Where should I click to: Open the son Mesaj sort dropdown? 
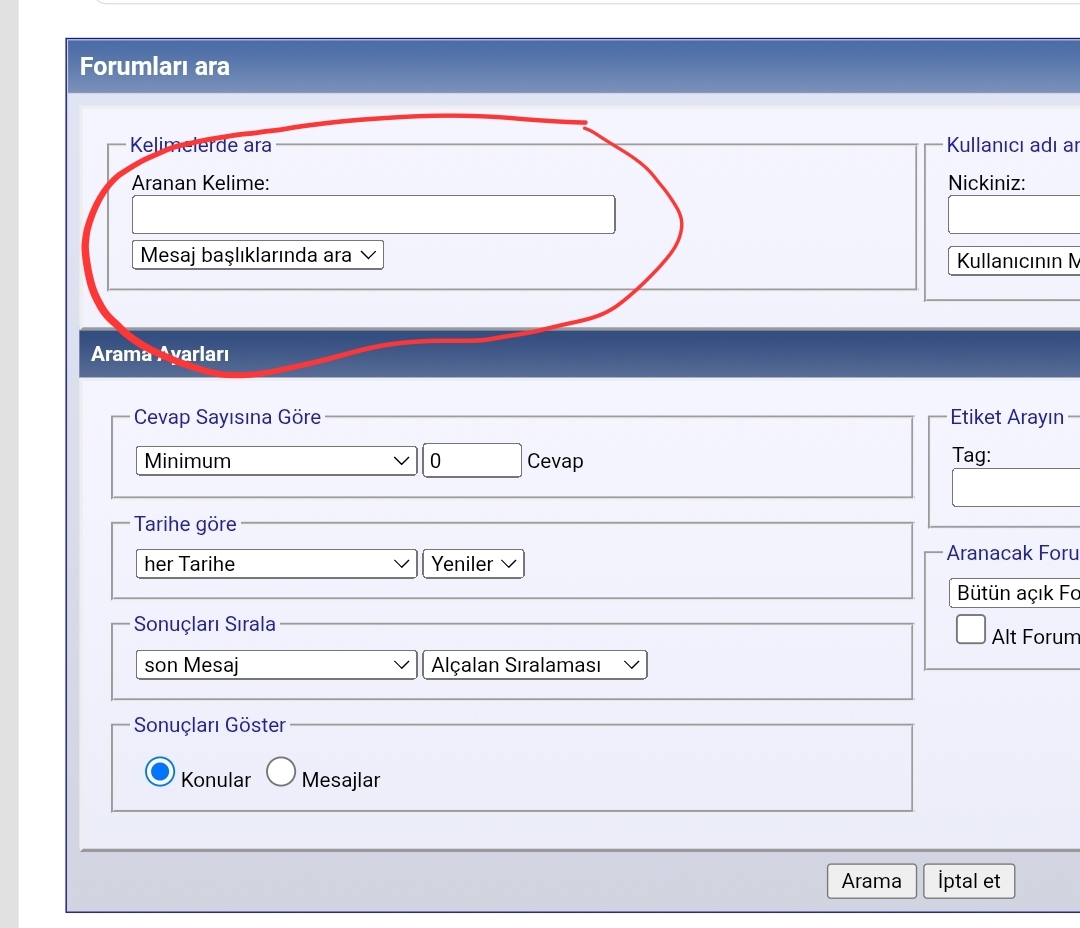pyautogui.click(x=276, y=665)
